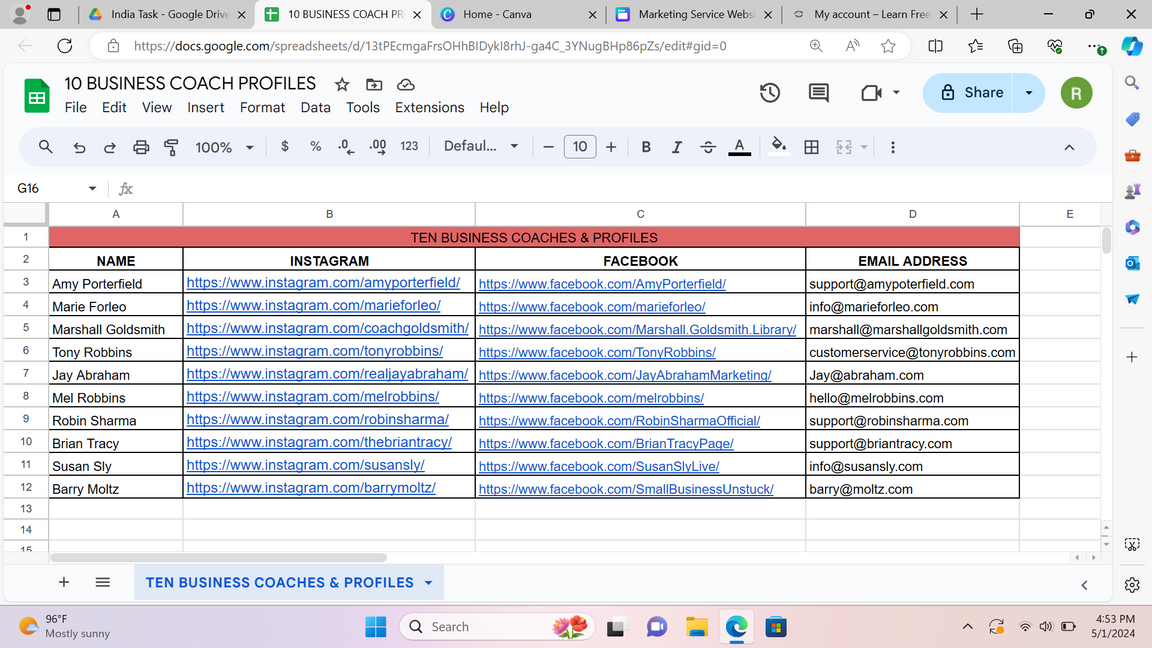1152x648 pixels.
Task: Open File Explorer from the taskbar
Action: tap(696, 627)
